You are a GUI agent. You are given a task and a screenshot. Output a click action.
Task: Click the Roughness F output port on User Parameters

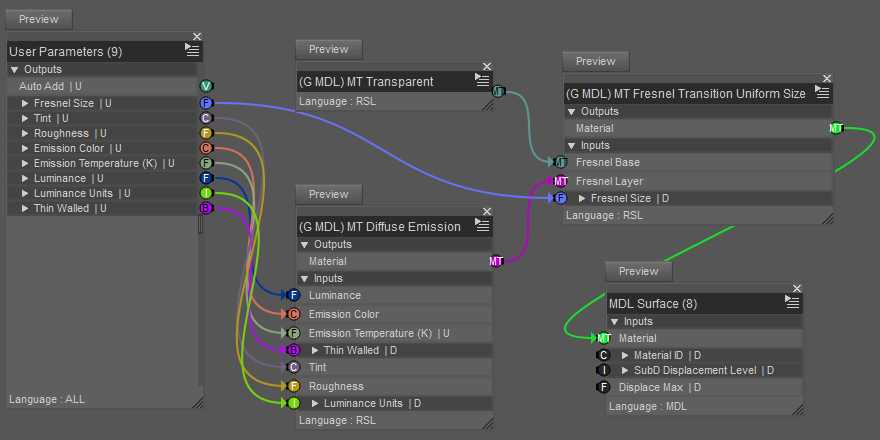207,134
